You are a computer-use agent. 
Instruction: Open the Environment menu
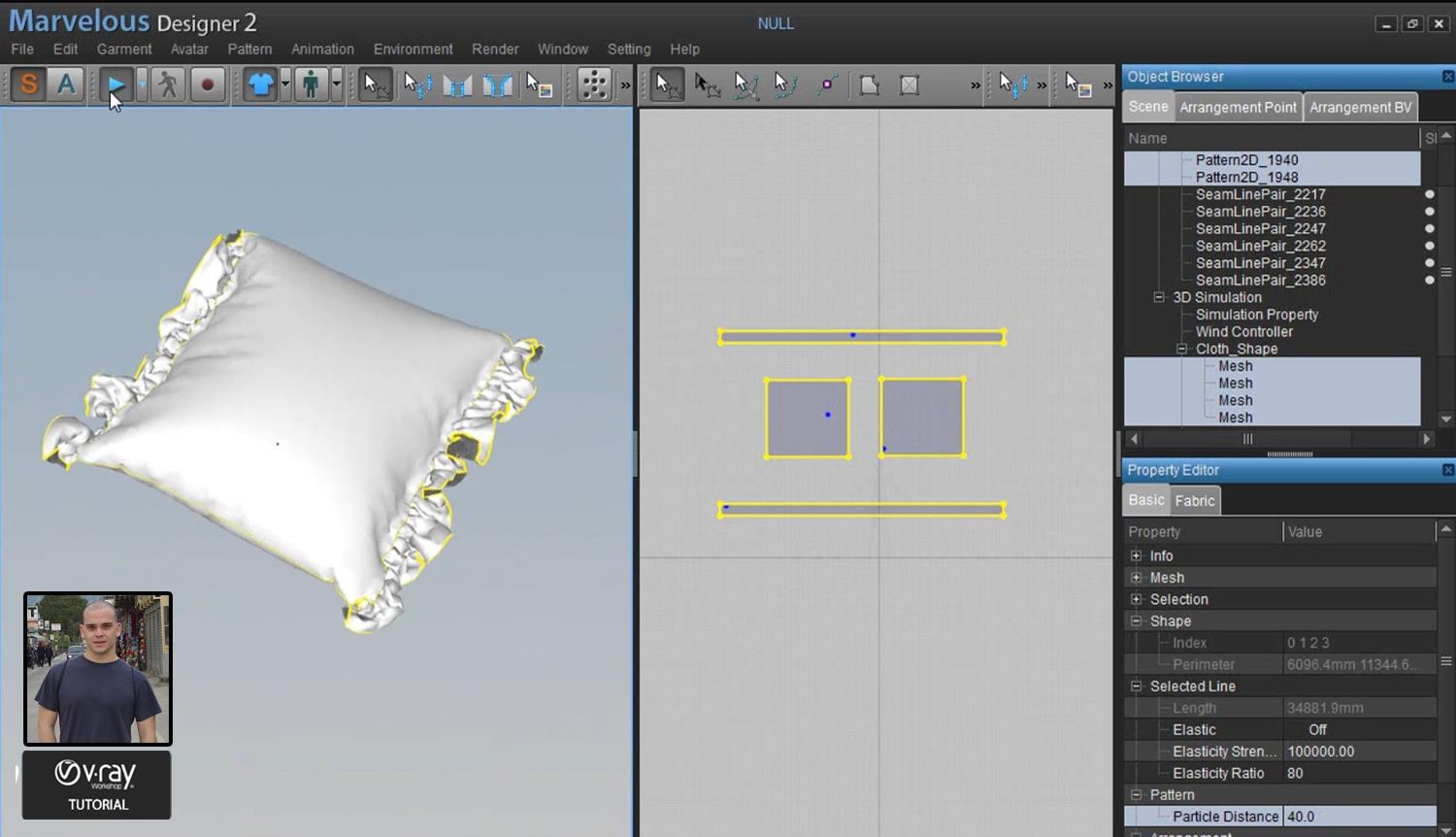[x=414, y=49]
